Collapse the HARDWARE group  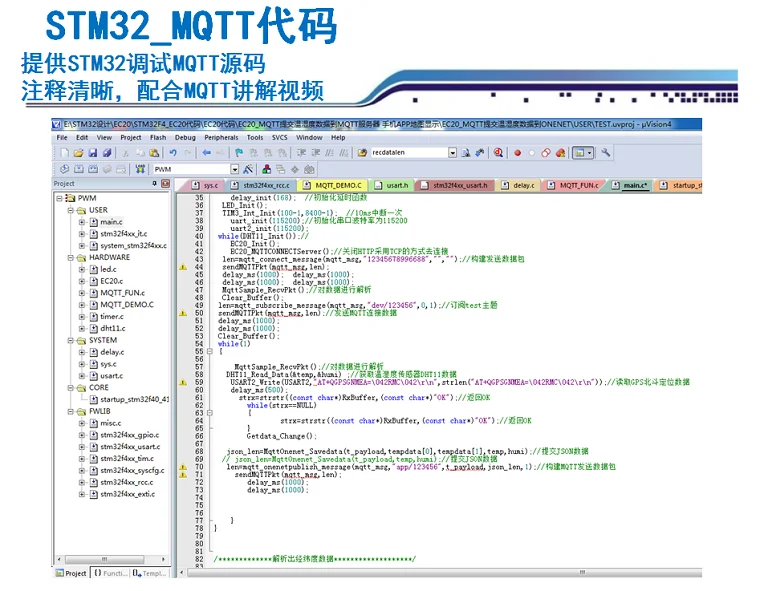pos(71,257)
